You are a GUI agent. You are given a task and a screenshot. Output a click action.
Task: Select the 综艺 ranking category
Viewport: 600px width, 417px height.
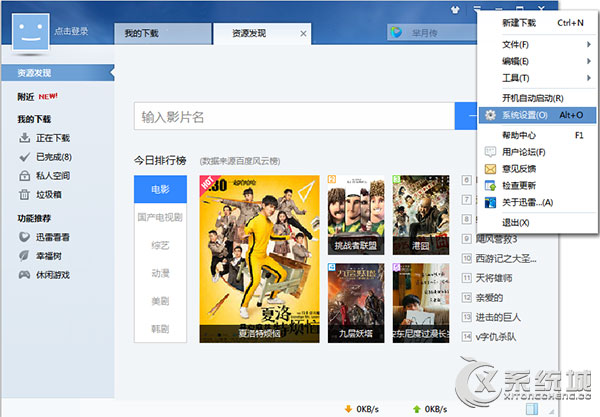tap(160, 245)
